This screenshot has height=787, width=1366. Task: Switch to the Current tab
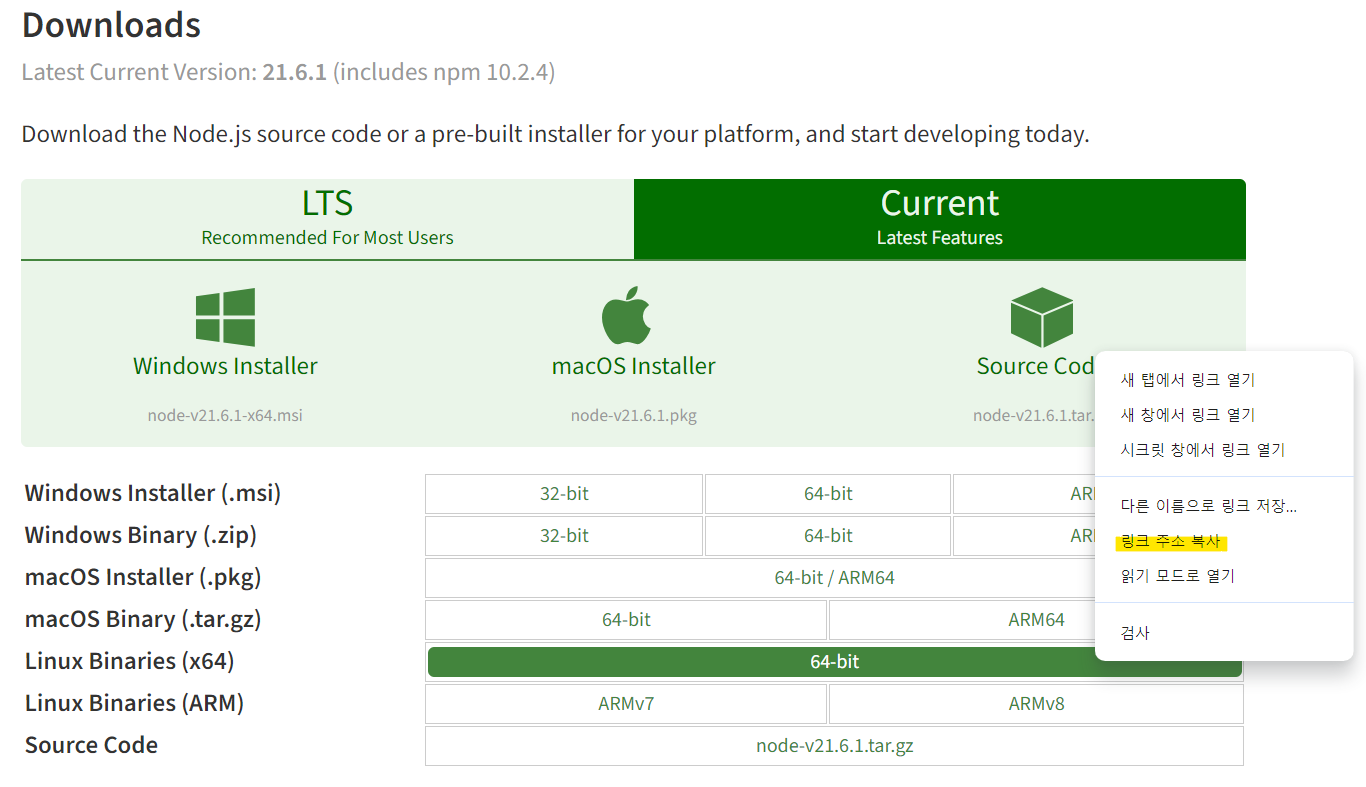pos(940,219)
